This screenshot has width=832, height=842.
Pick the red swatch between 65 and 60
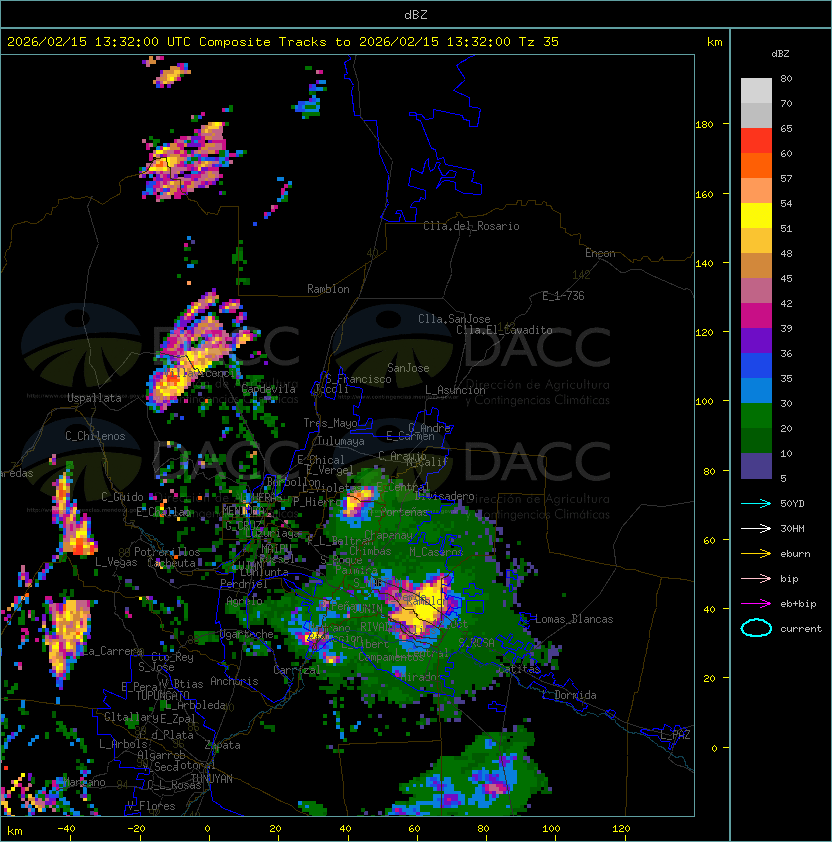coord(756,141)
